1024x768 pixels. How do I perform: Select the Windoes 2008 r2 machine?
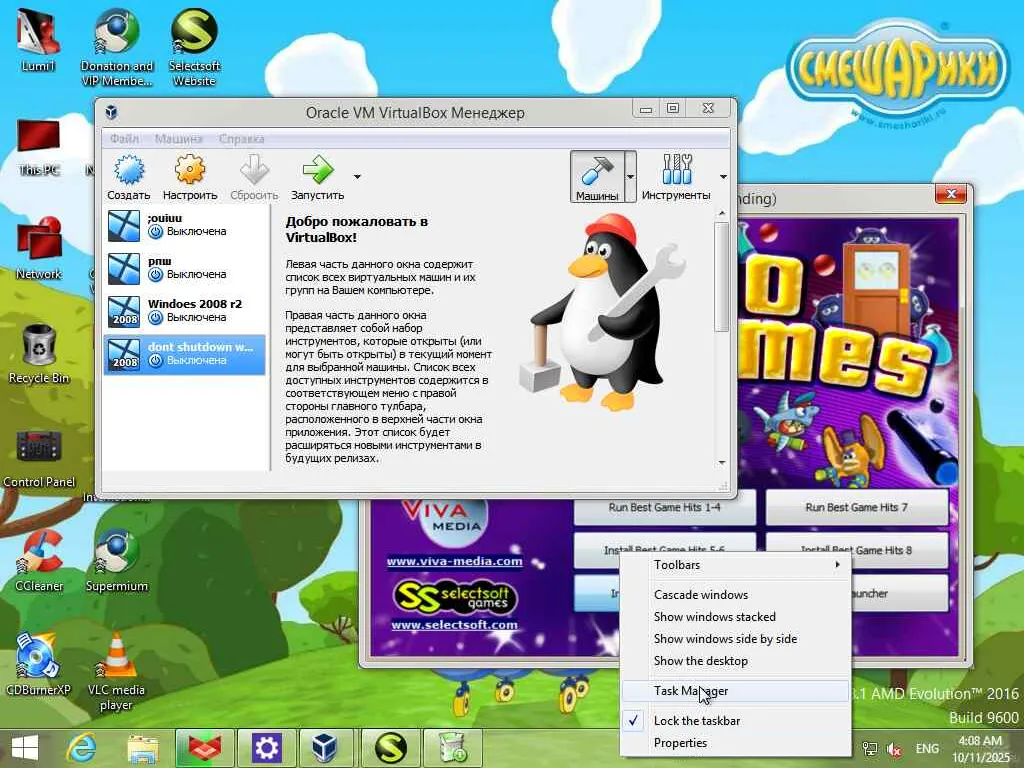tap(185, 312)
